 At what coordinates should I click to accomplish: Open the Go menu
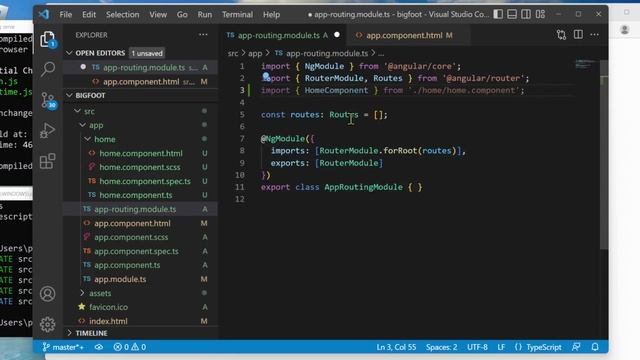(182, 15)
